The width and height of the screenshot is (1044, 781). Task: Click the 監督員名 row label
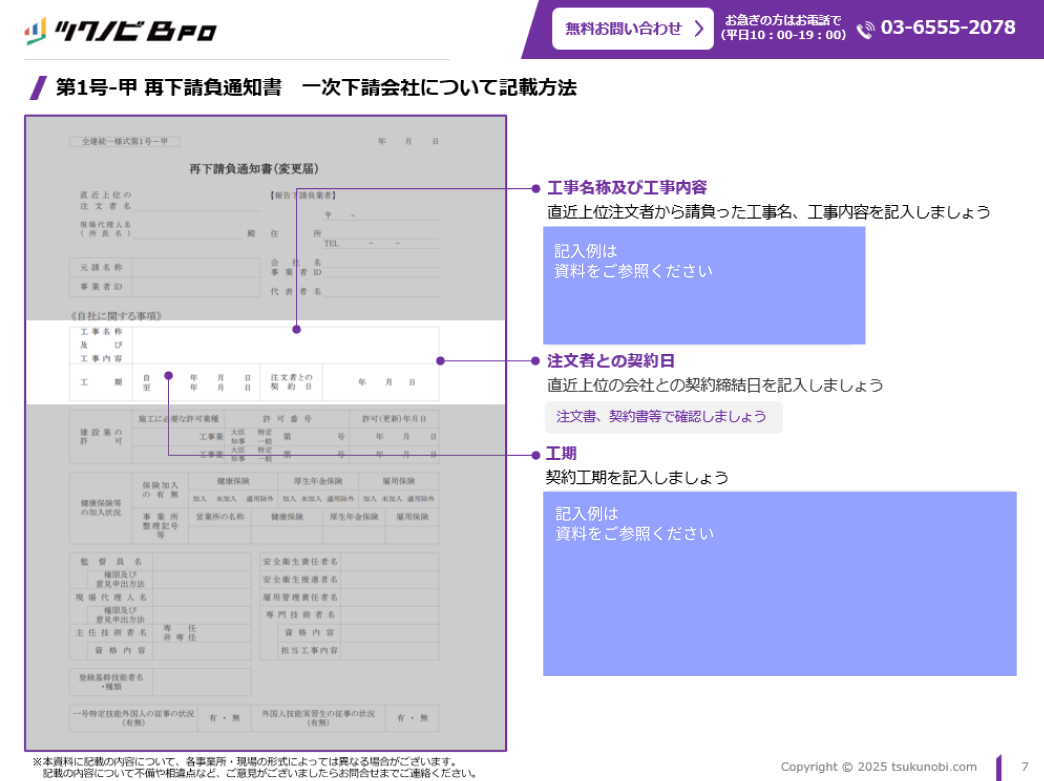[x=111, y=561]
